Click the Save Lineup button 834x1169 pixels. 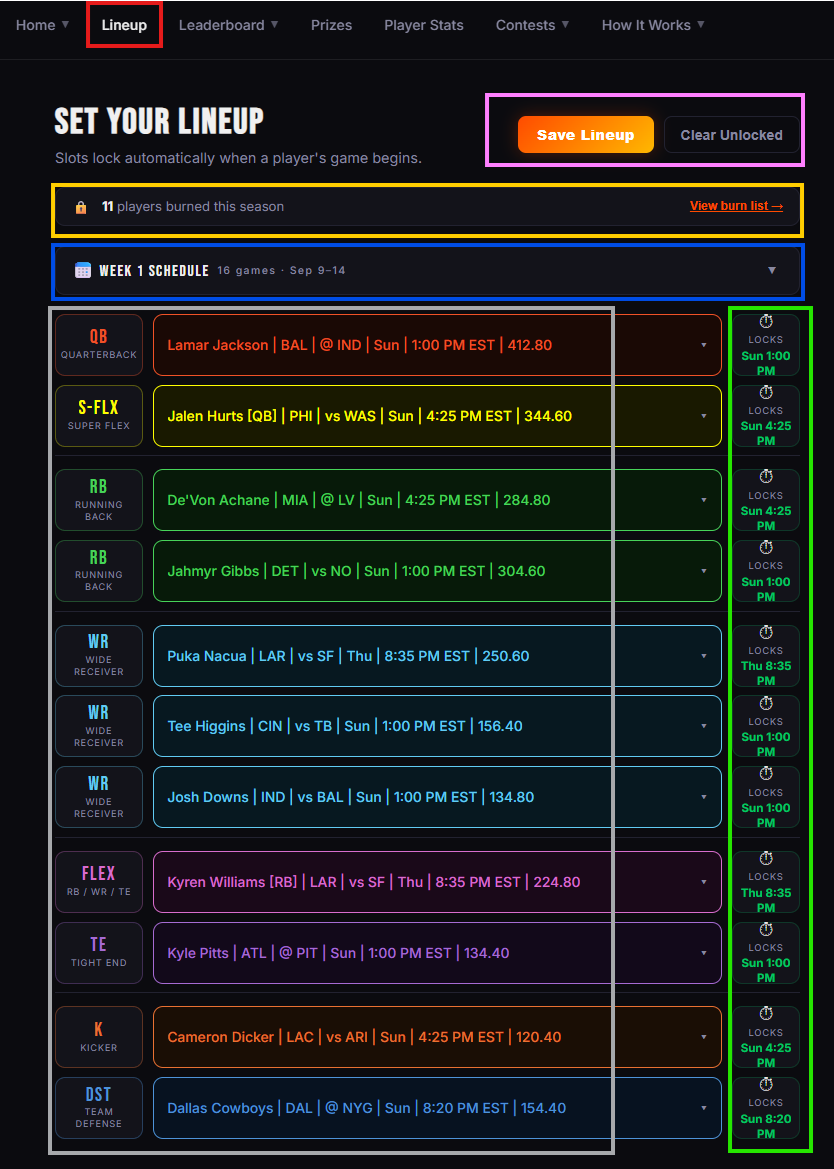pyautogui.click(x=586, y=135)
